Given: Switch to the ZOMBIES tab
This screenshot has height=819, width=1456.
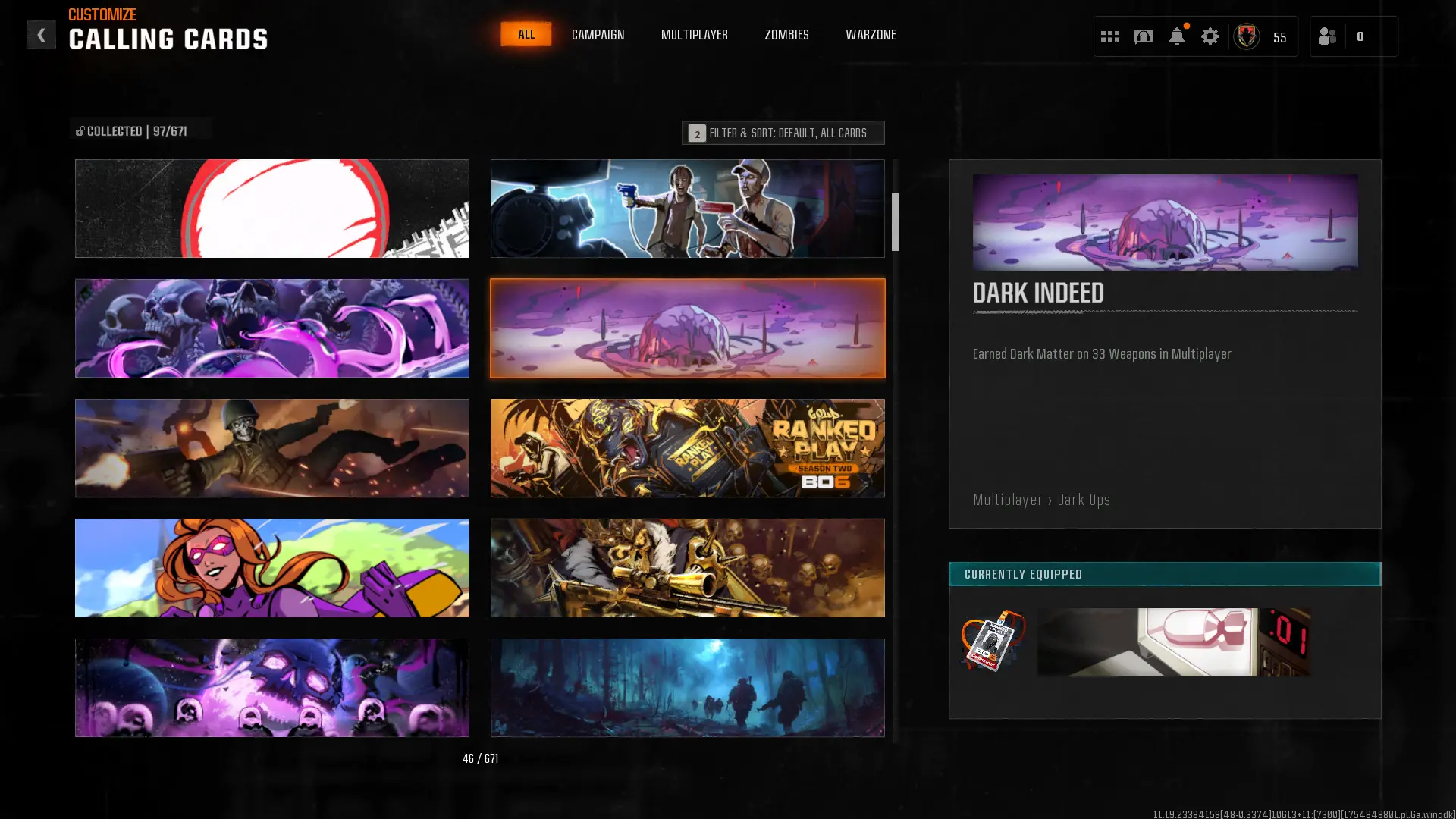Looking at the screenshot, I should [x=786, y=35].
